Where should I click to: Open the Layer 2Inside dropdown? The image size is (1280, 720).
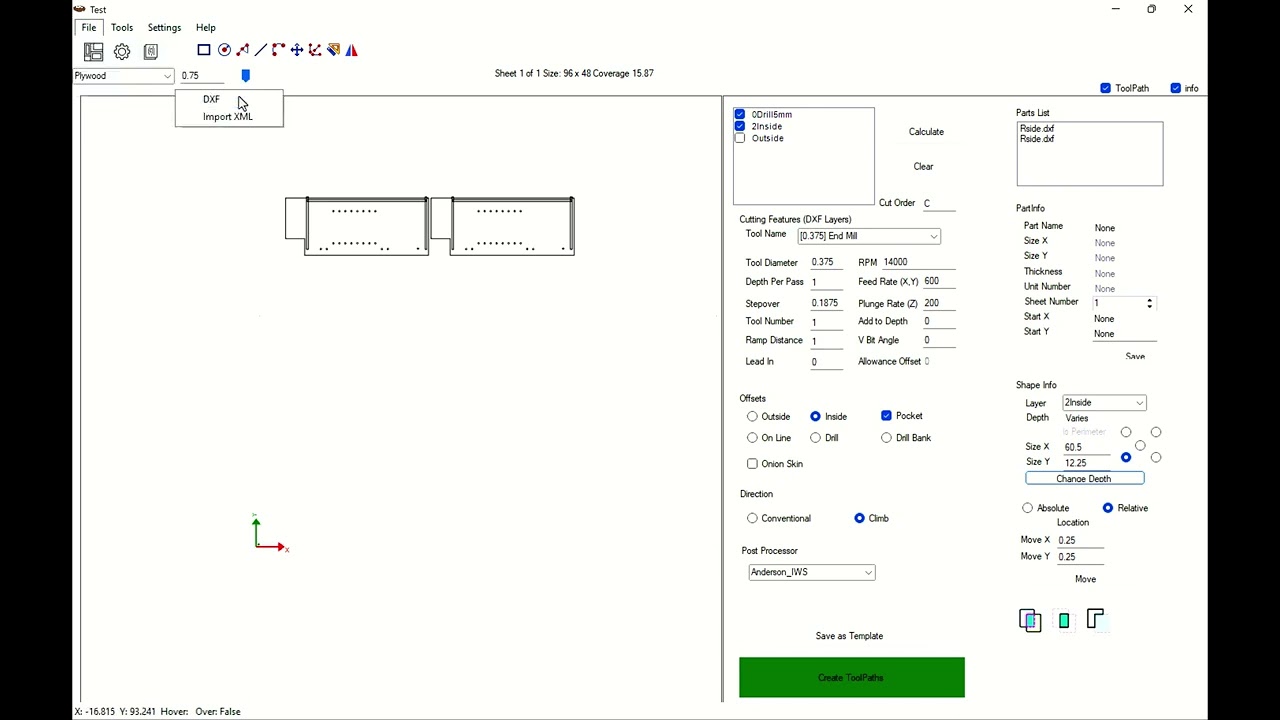[1104, 403]
